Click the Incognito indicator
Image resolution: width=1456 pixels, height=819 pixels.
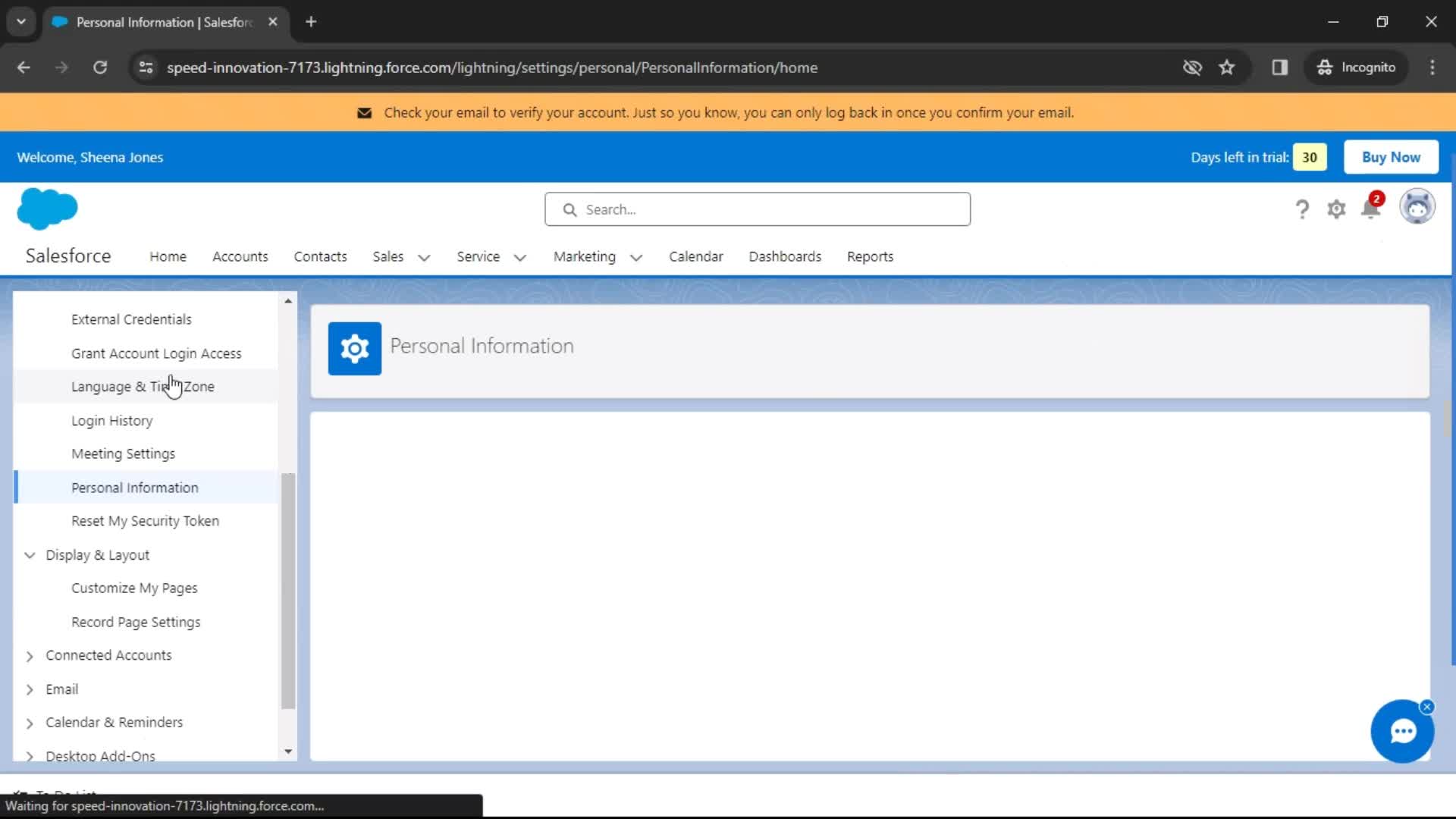[1356, 67]
